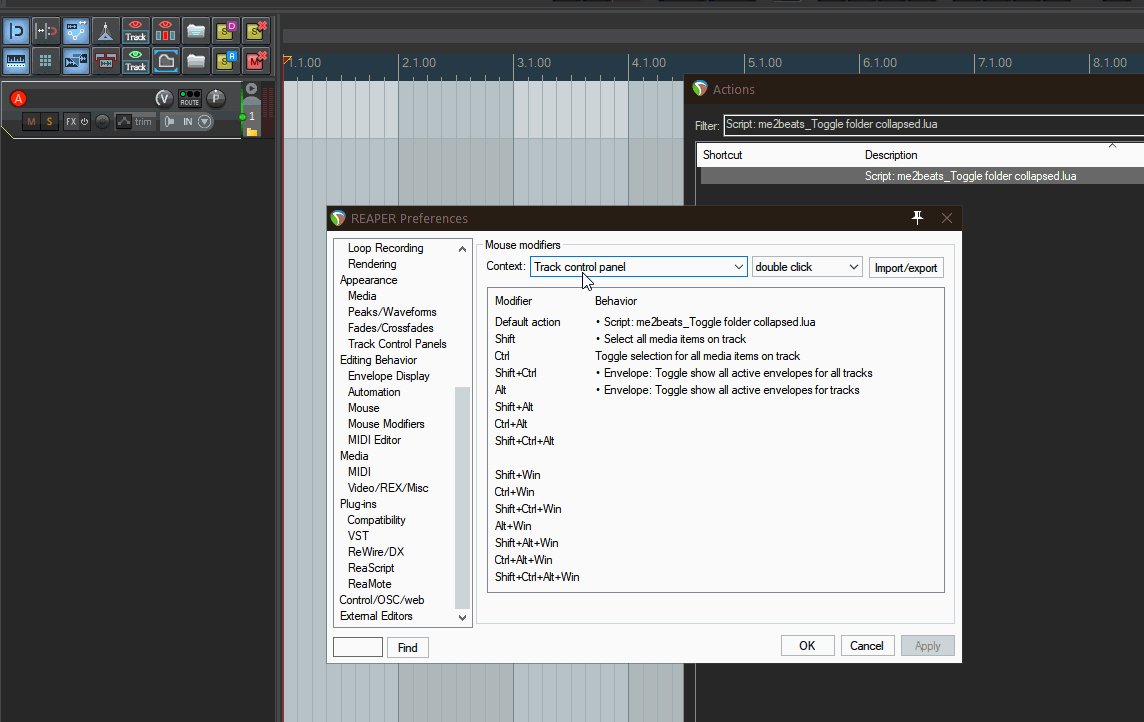Screen dimensions: 1144x722
Task: Select Loop Recording in preferences tree
Action: point(385,248)
